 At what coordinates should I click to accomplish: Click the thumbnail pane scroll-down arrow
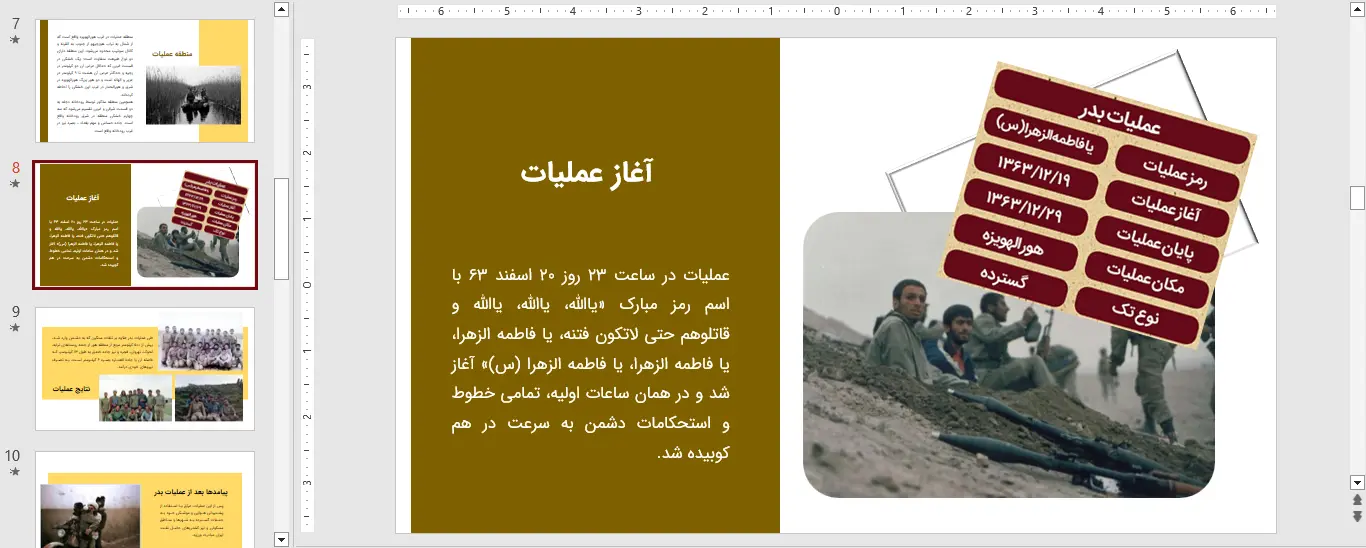point(281,539)
